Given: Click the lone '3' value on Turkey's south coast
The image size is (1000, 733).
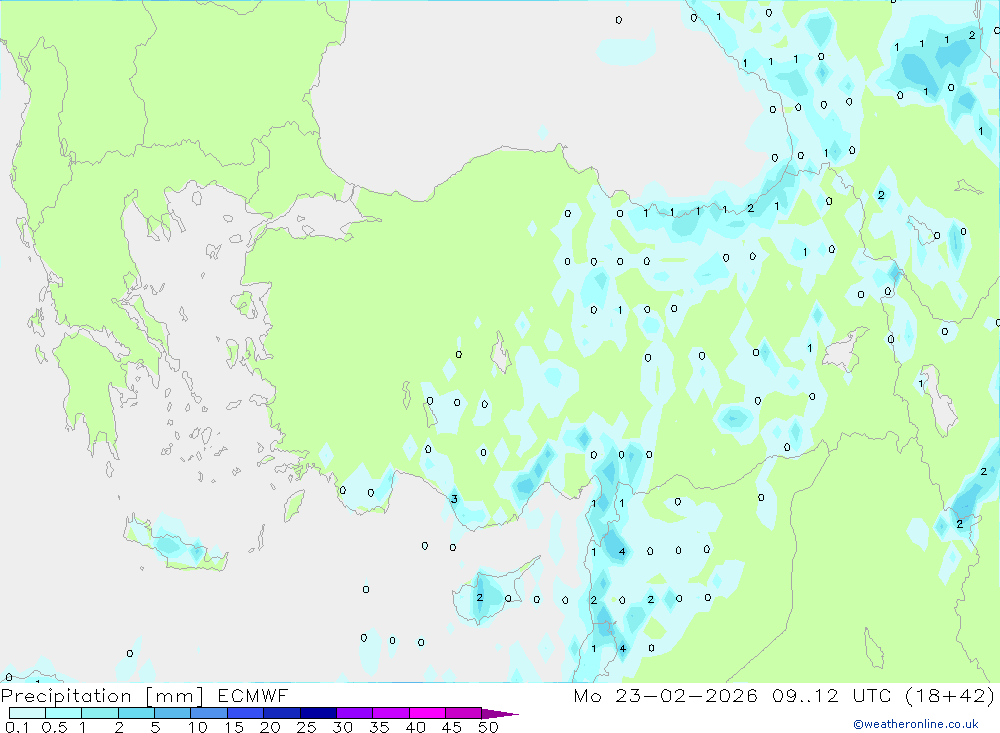Looking at the screenshot, I should [454, 499].
